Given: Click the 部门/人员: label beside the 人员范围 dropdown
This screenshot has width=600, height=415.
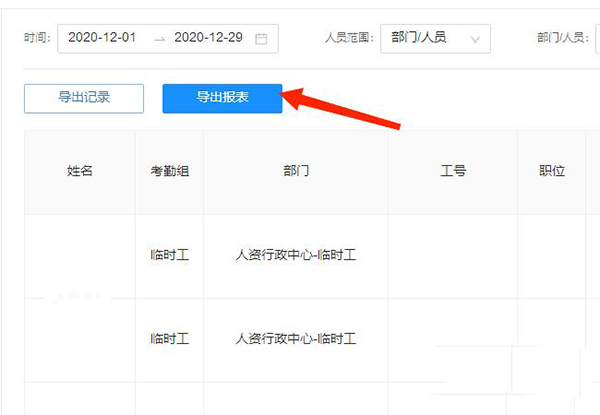Looking at the screenshot, I should pyautogui.click(x=563, y=38).
